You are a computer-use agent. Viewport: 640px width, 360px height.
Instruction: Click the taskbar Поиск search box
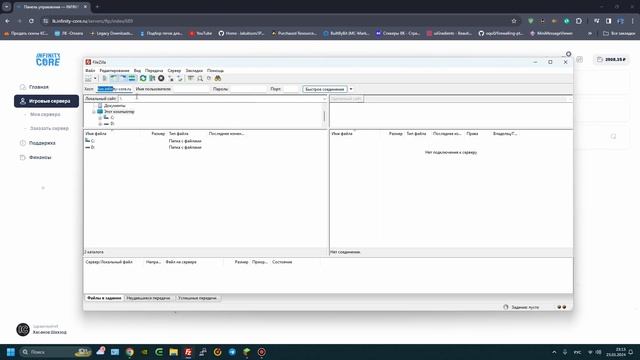(56, 352)
